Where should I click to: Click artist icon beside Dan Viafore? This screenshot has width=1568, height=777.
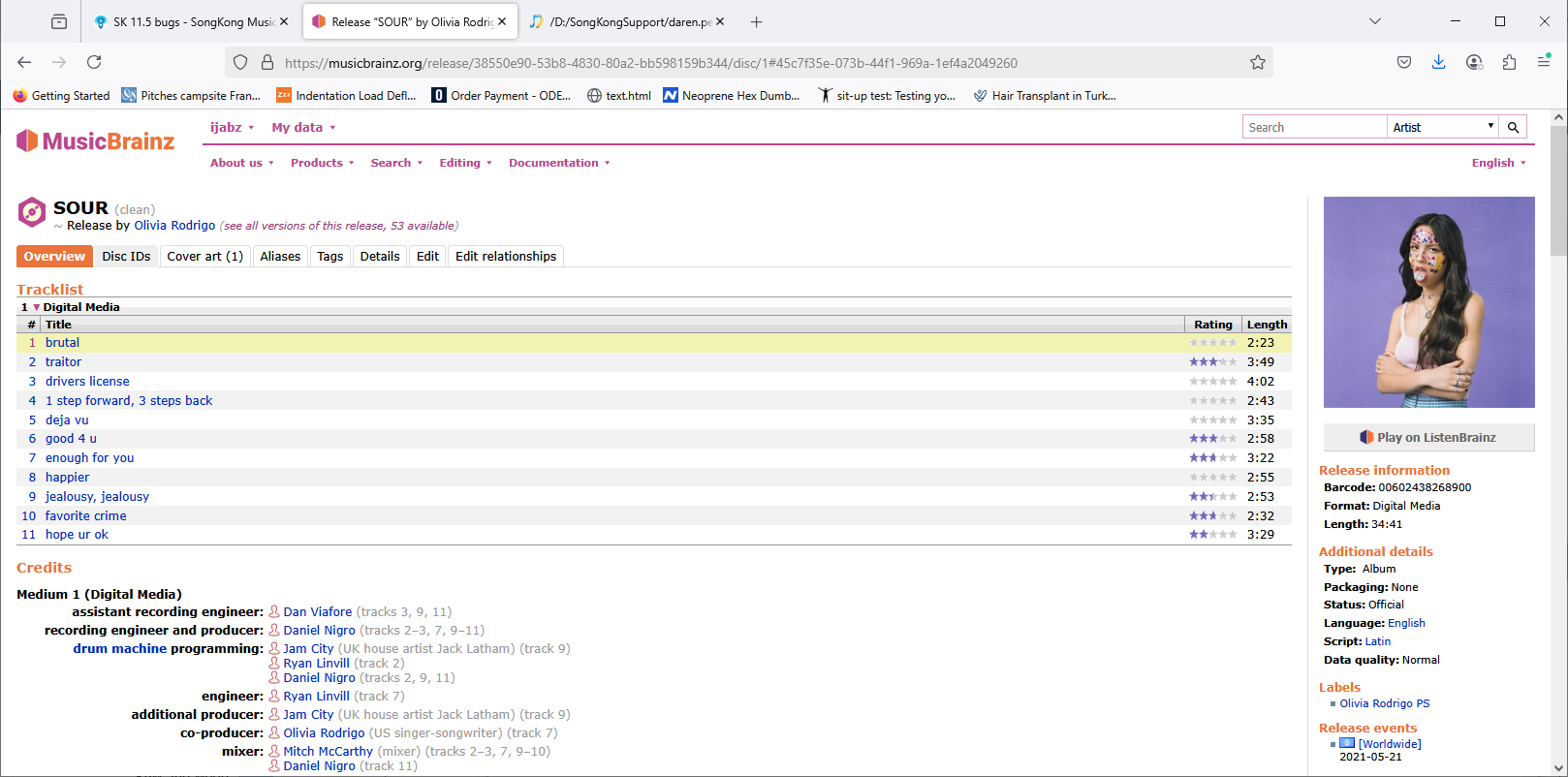point(274,611)
